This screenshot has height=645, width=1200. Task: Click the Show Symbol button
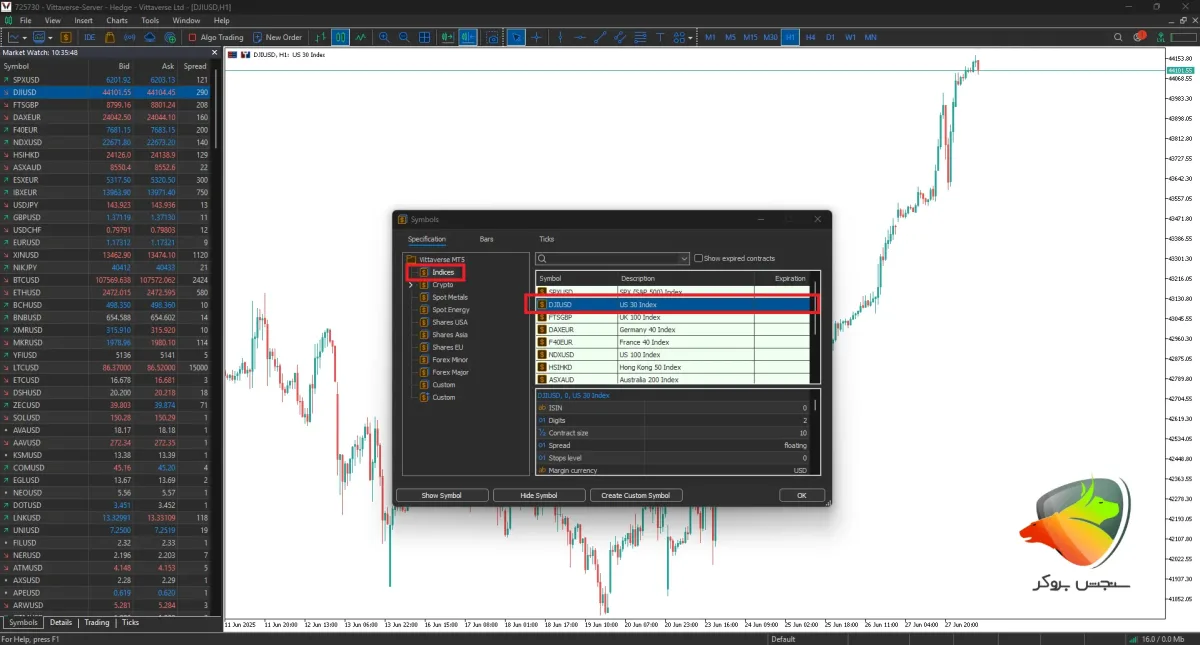(442, 495)
